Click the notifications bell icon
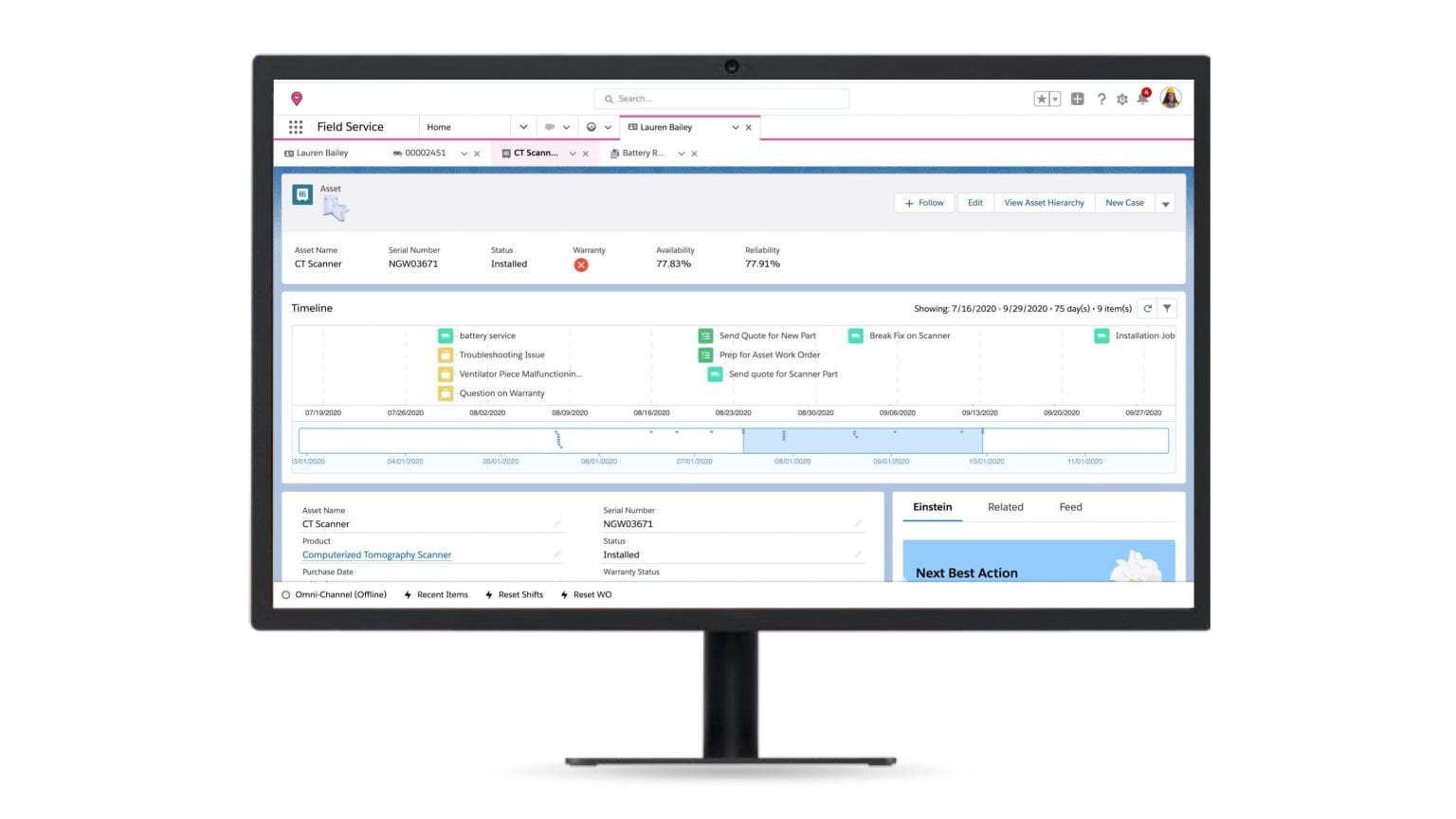This screenshot has width=1456, height=819. (1142, 99)
